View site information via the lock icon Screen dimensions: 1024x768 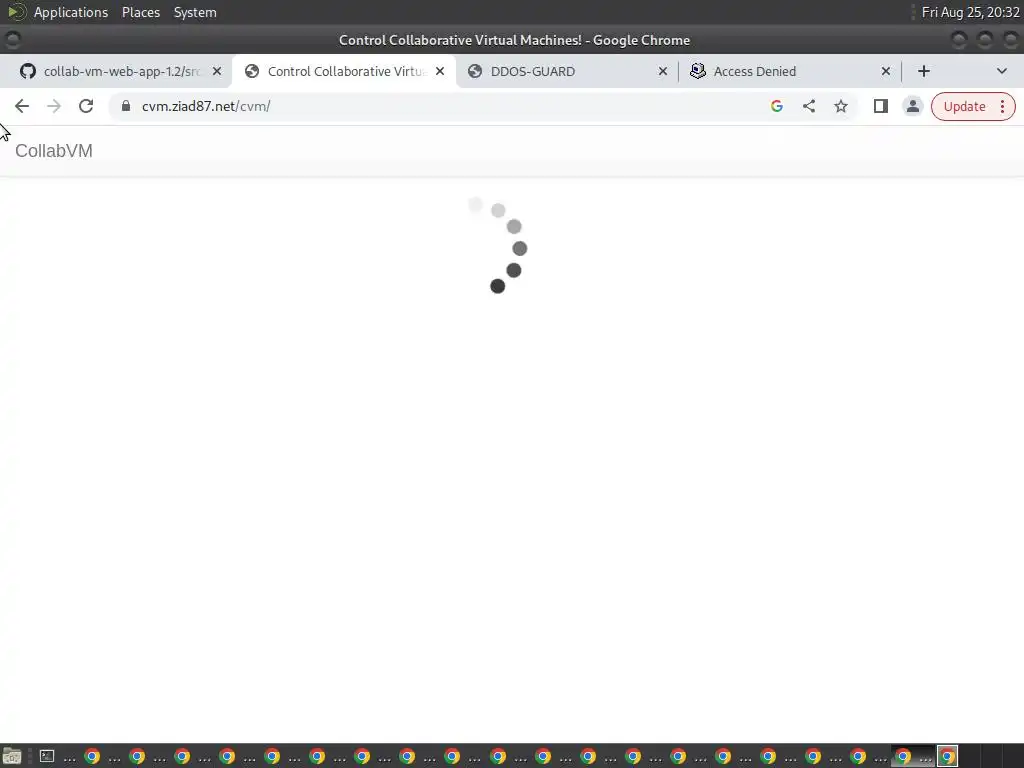click(126, 106)
